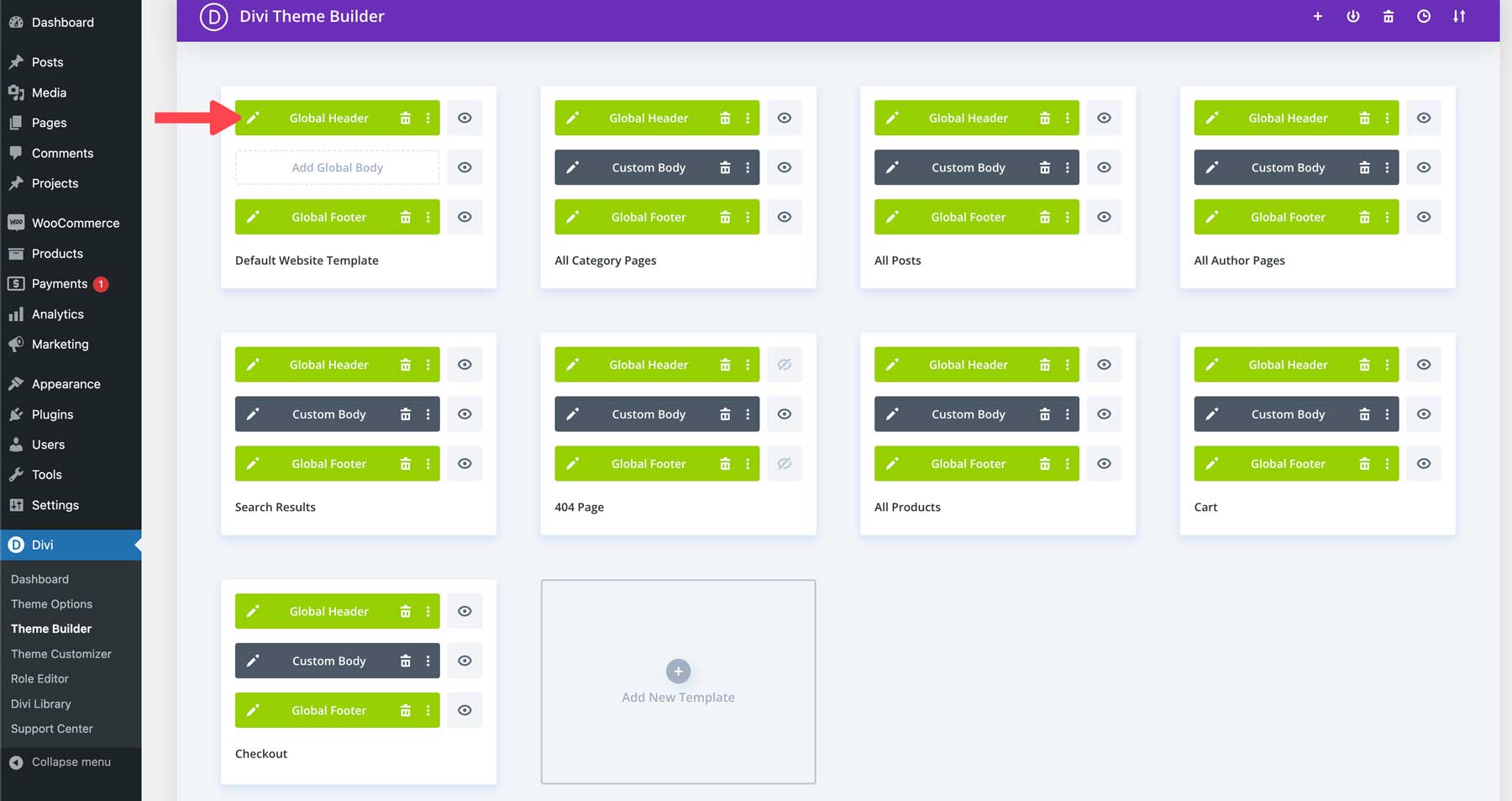
Task: Open three-dot menu on Search Results' Custom Body
Action: click(x=428, y=414)
